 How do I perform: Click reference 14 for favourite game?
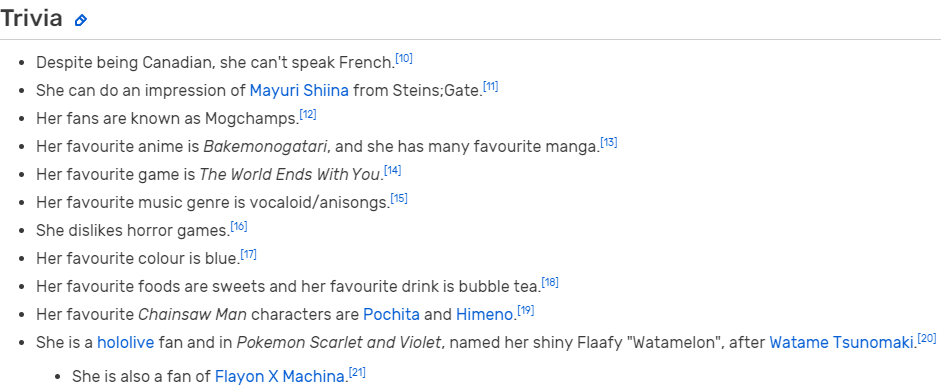[x=392, y=170]
